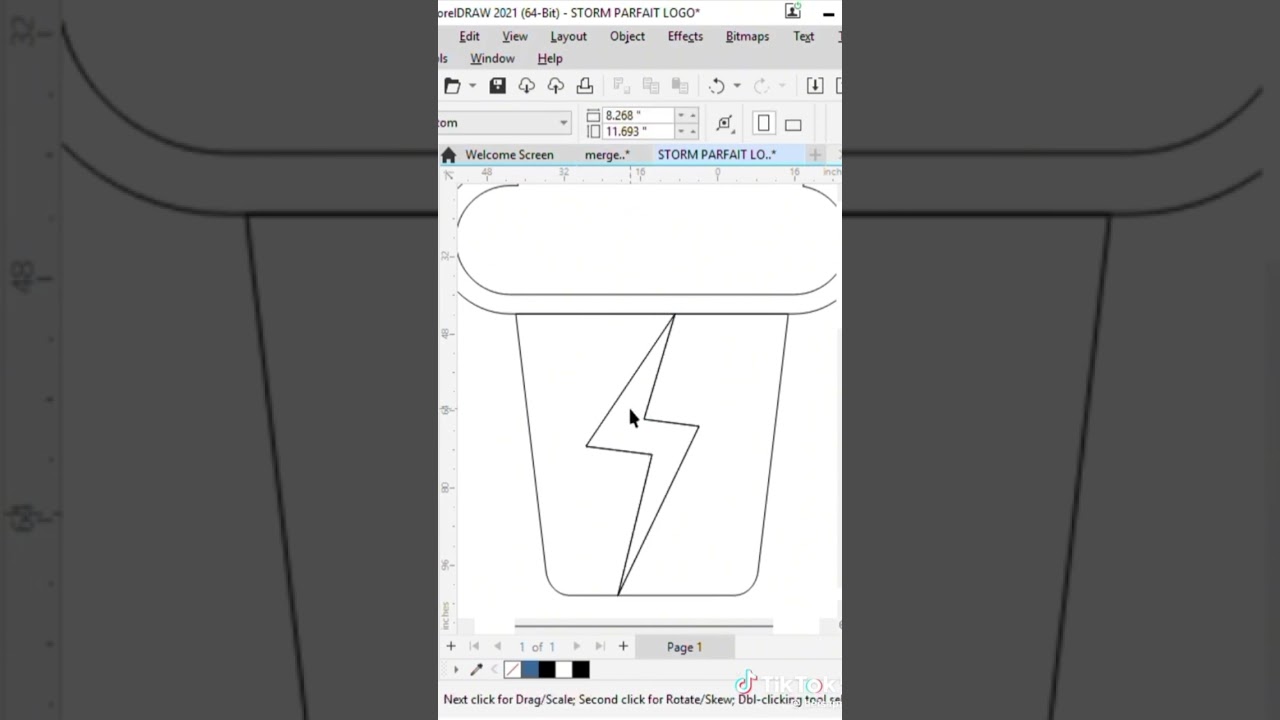1280x720 pixels.
Task: Click the account profile icon in title bar
Action: point(793,11)
